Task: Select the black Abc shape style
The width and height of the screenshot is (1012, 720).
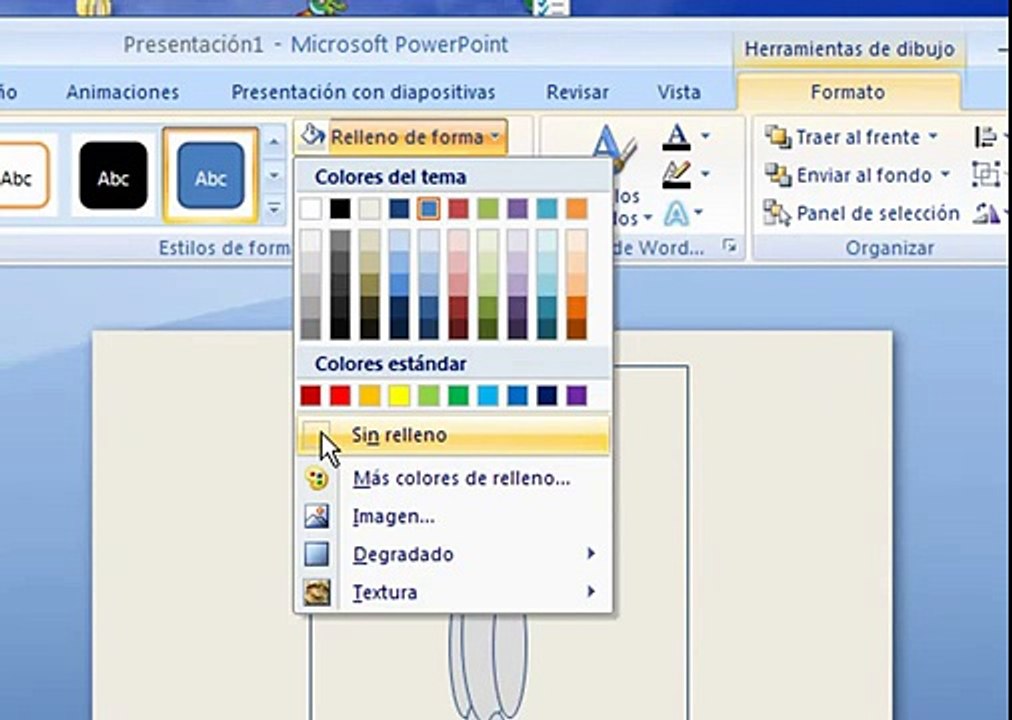Action: [113, 176]
